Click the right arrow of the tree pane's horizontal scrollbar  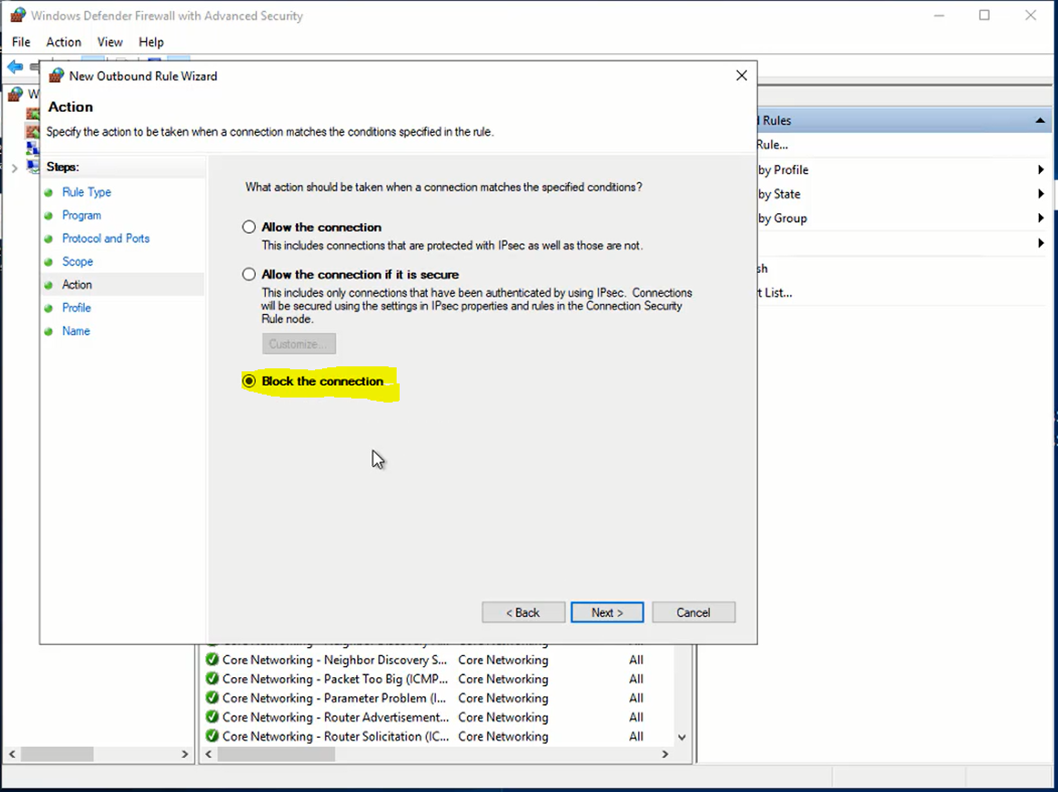[185, 754]
